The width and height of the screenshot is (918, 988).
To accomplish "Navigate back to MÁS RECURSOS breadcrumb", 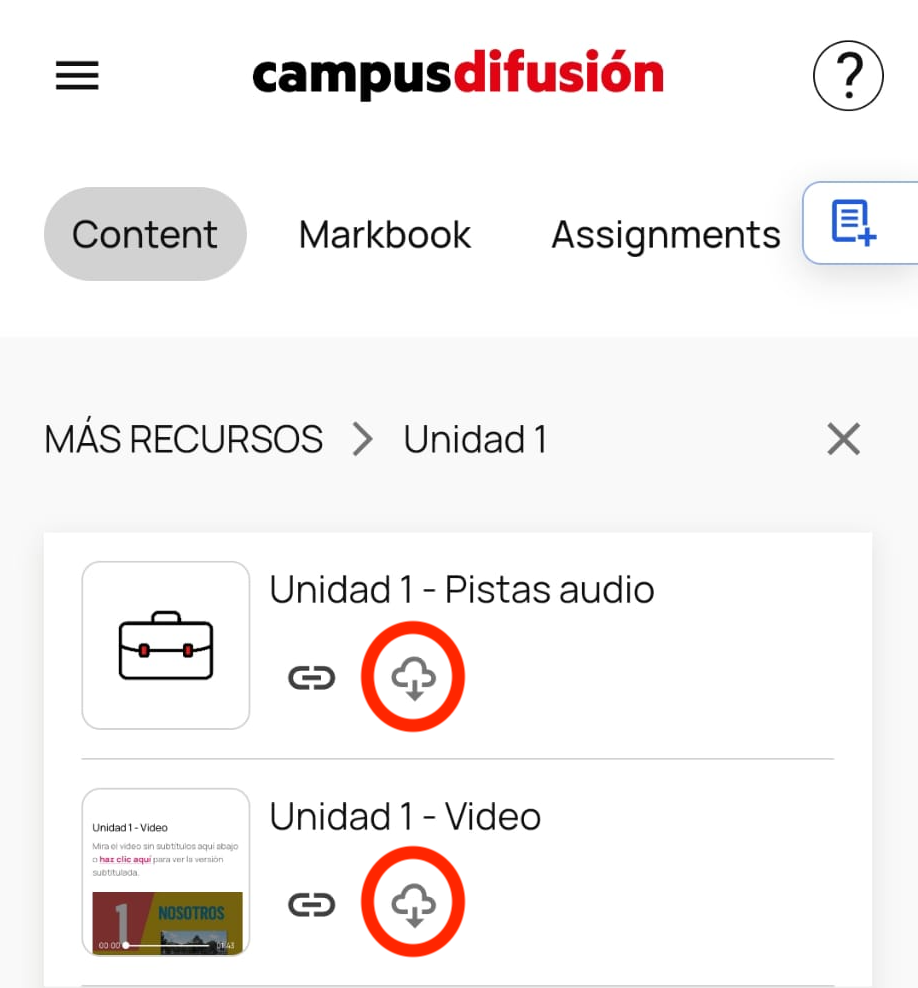I will [184, 439].
